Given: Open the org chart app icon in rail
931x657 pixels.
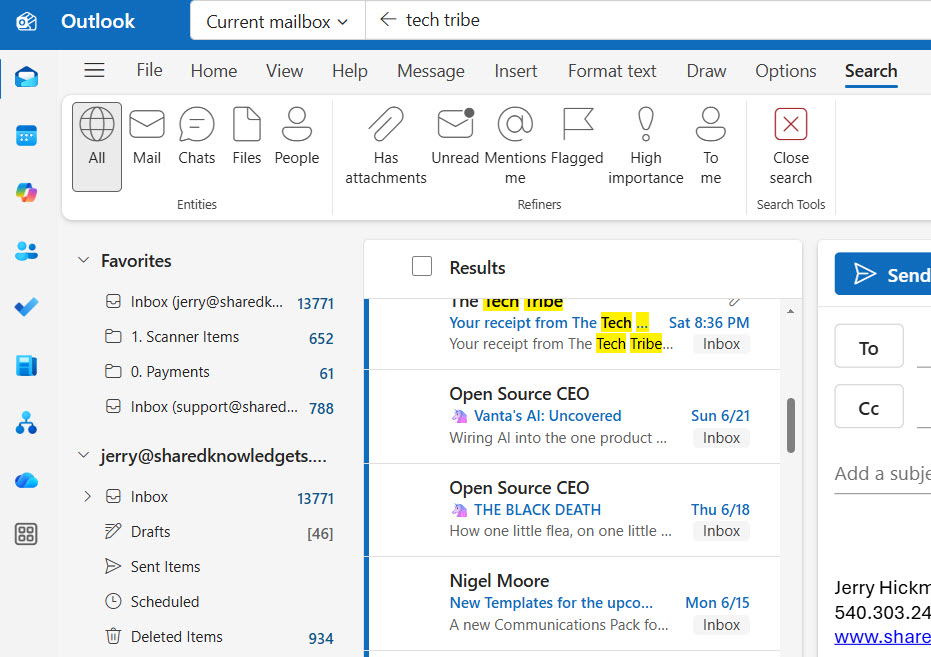Looking at the screenshot, I should [27, 423].
